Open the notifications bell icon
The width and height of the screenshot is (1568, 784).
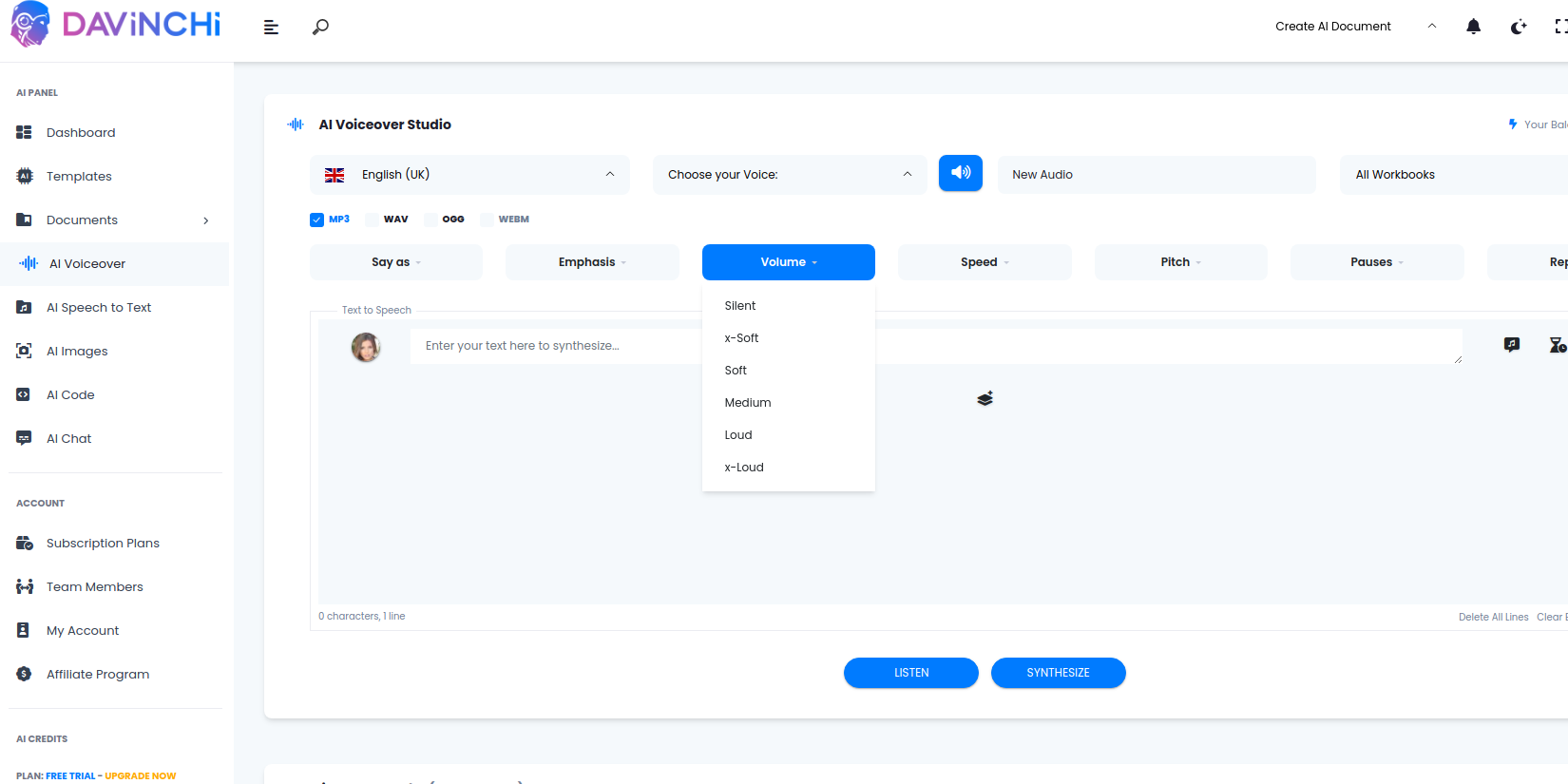coord(1473,27)
